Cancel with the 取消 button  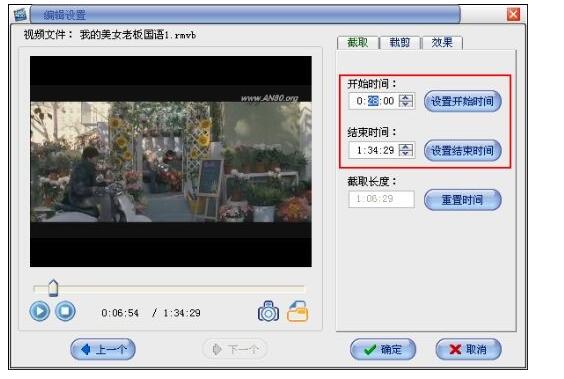coord(468,349)
